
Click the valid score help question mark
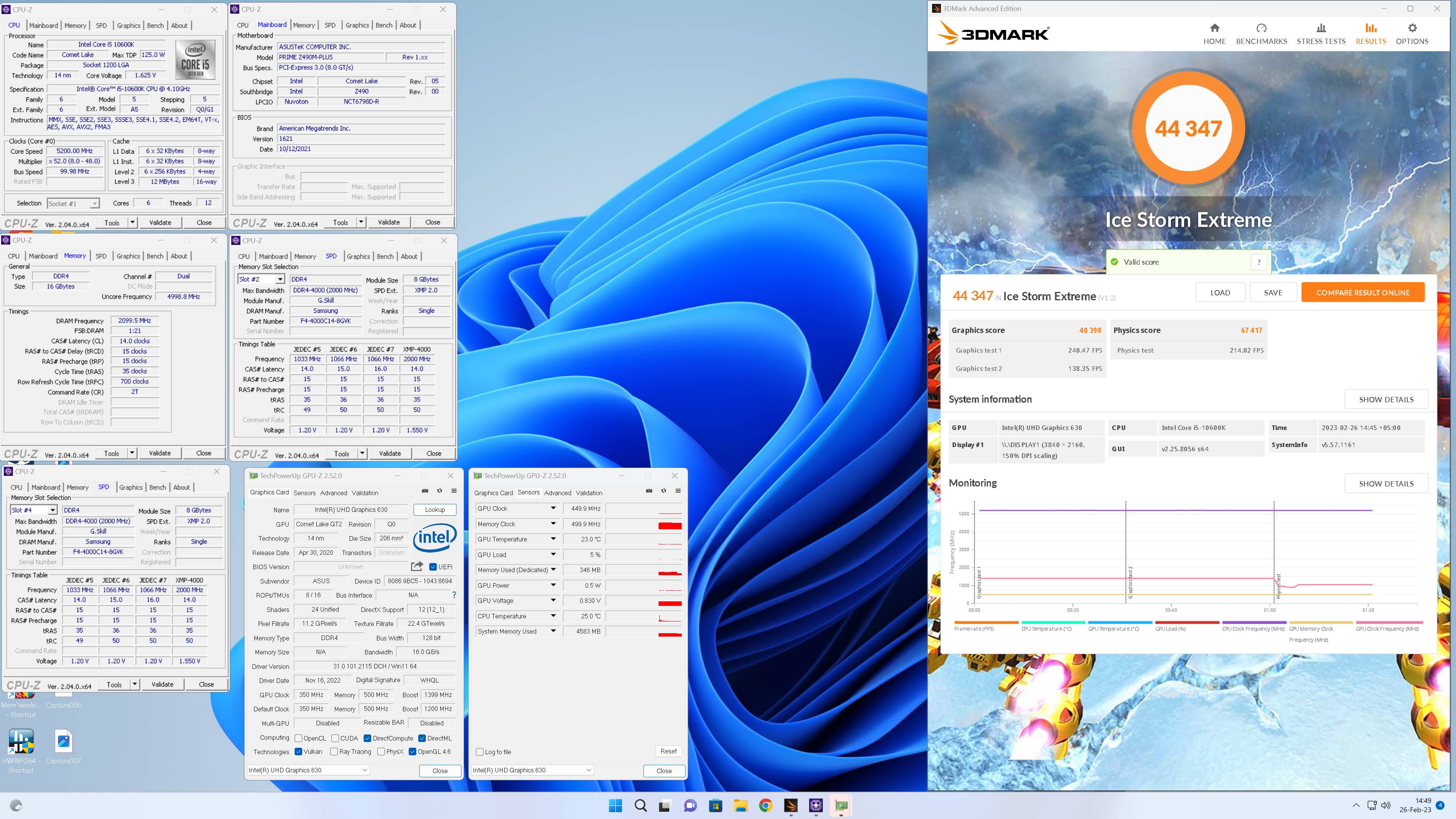pyautogui.click(x=1259, y=262)
